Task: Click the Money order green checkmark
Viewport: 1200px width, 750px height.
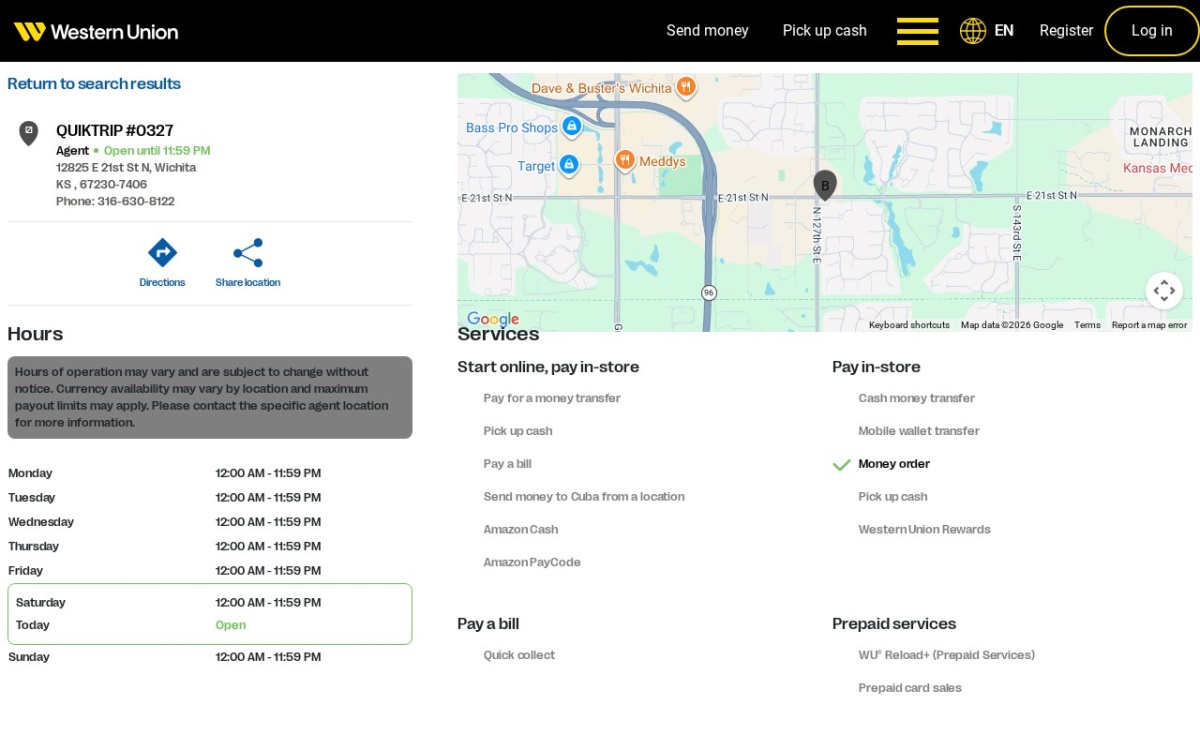Action: point(842,464)
